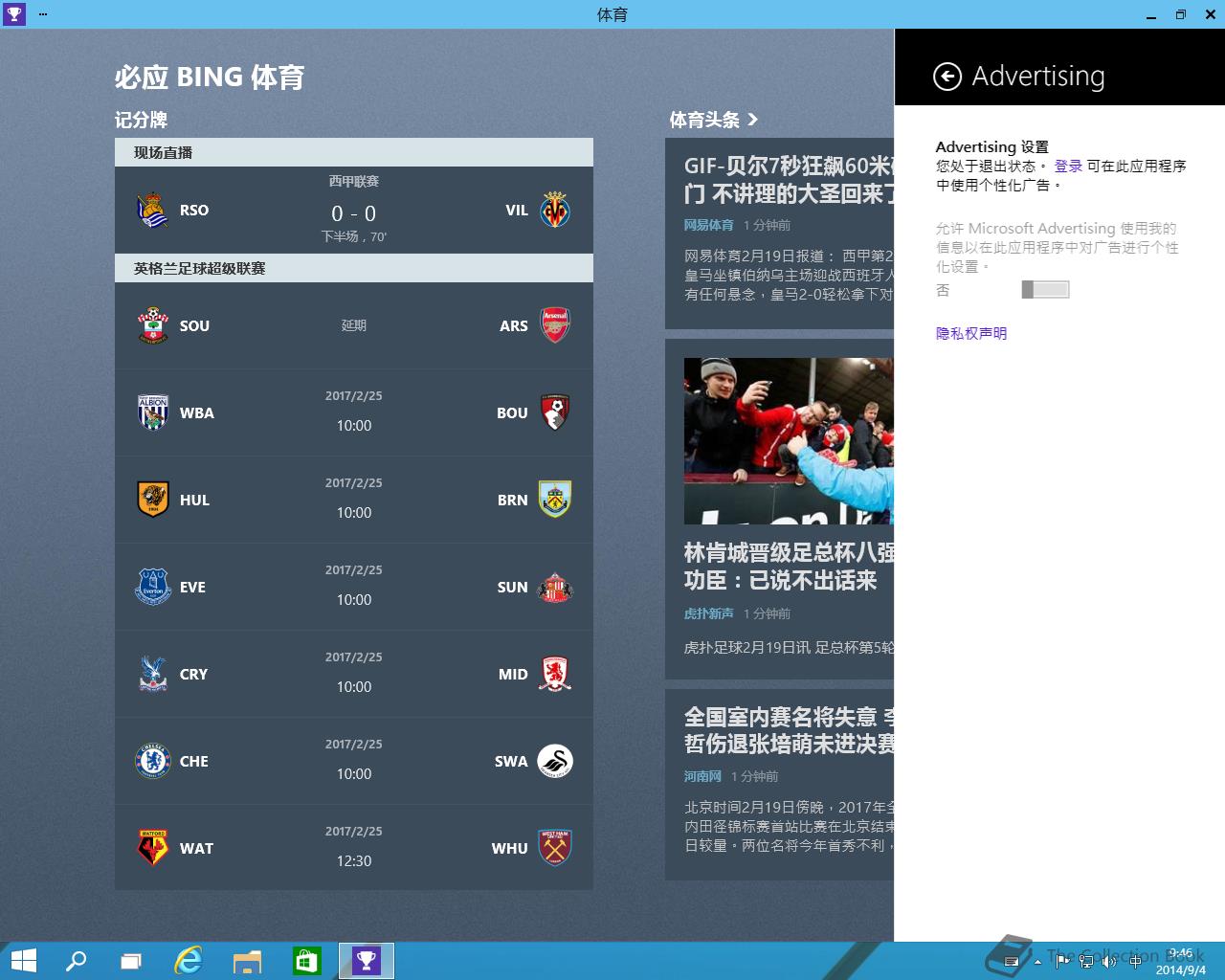The height and width of the screenshot is (980, 1225).
Task: Click the West Brom (WBA) team crest
Action: [153, 412]
